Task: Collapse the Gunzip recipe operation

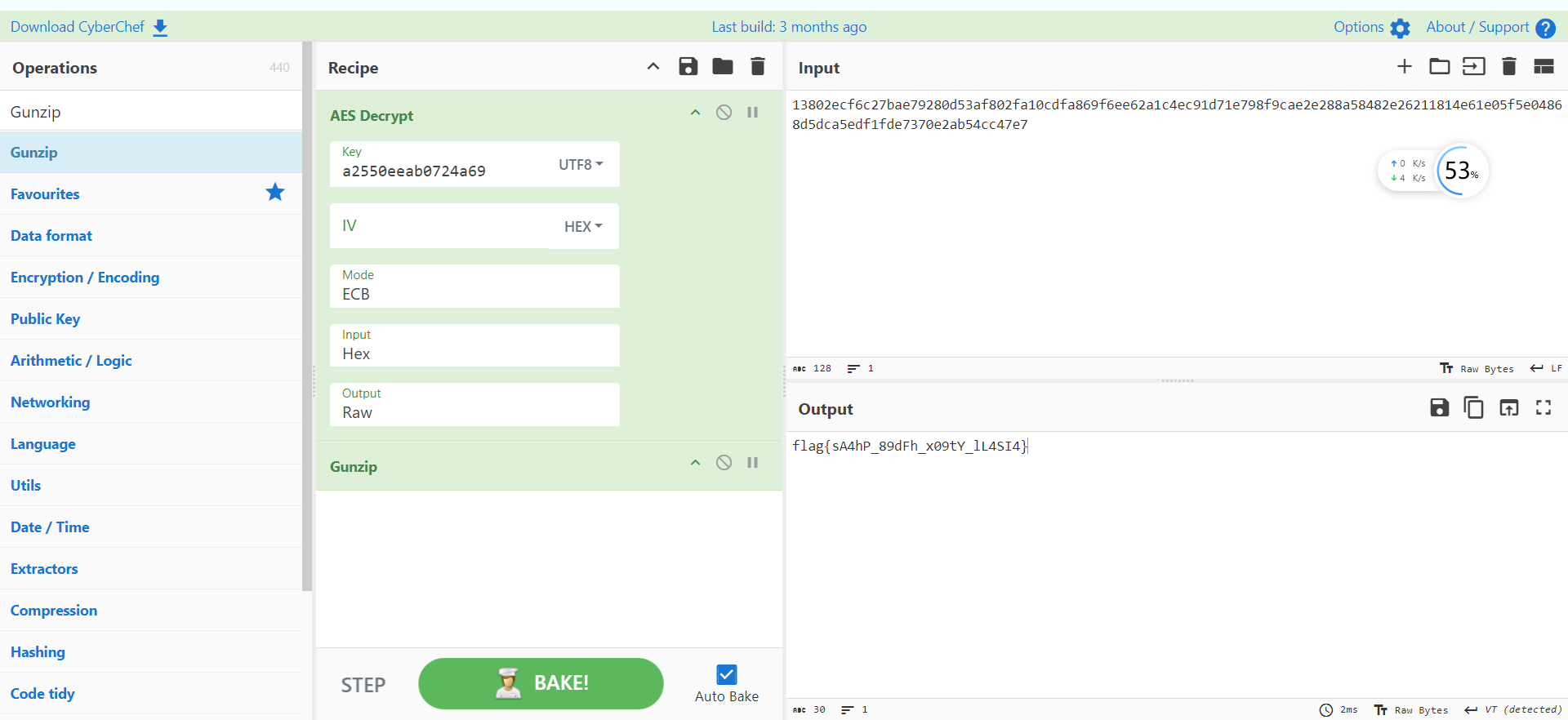Action: point(695,463)
